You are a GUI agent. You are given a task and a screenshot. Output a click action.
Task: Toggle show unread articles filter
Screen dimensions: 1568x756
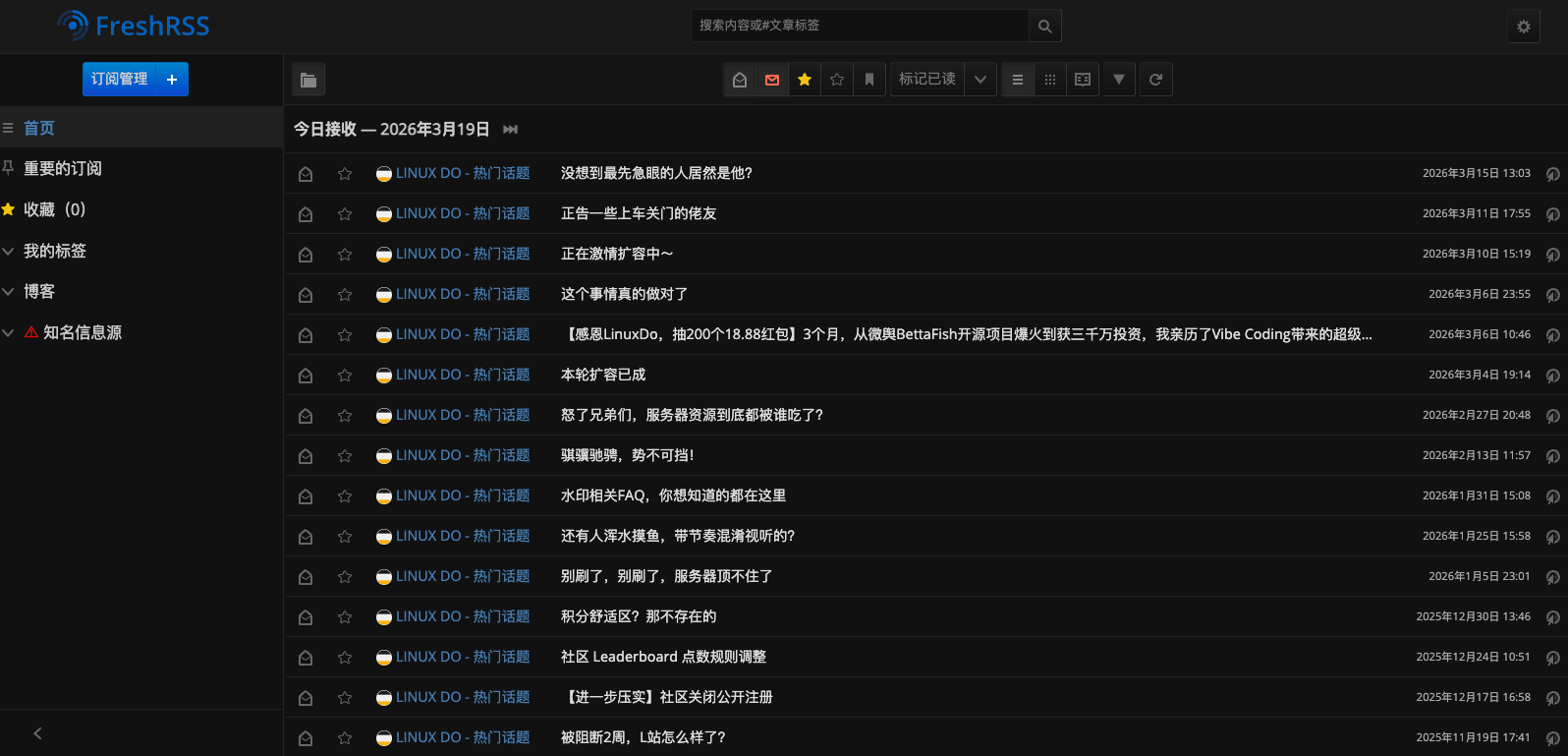click(x=772, y=80)
